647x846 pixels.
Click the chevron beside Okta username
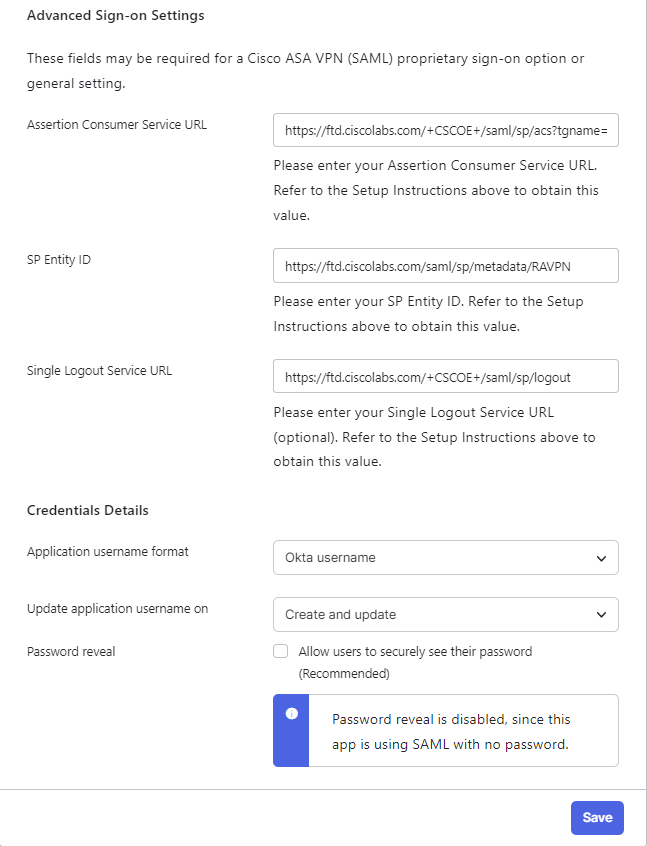coord(601,558)
